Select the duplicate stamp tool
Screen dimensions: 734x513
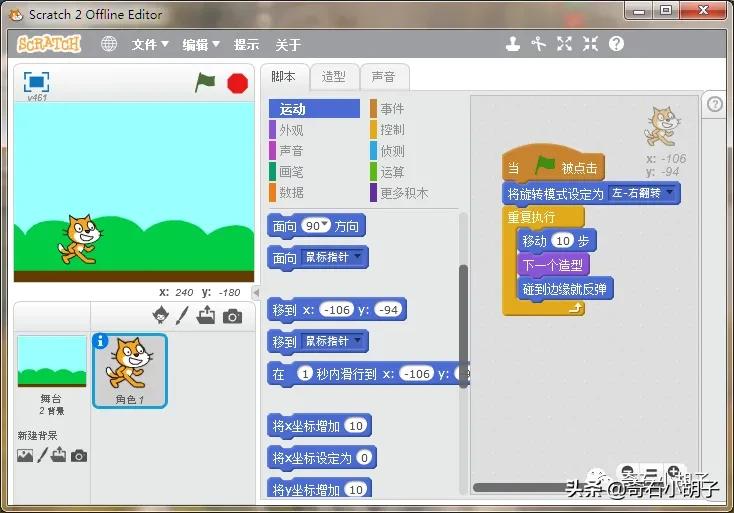513,44
